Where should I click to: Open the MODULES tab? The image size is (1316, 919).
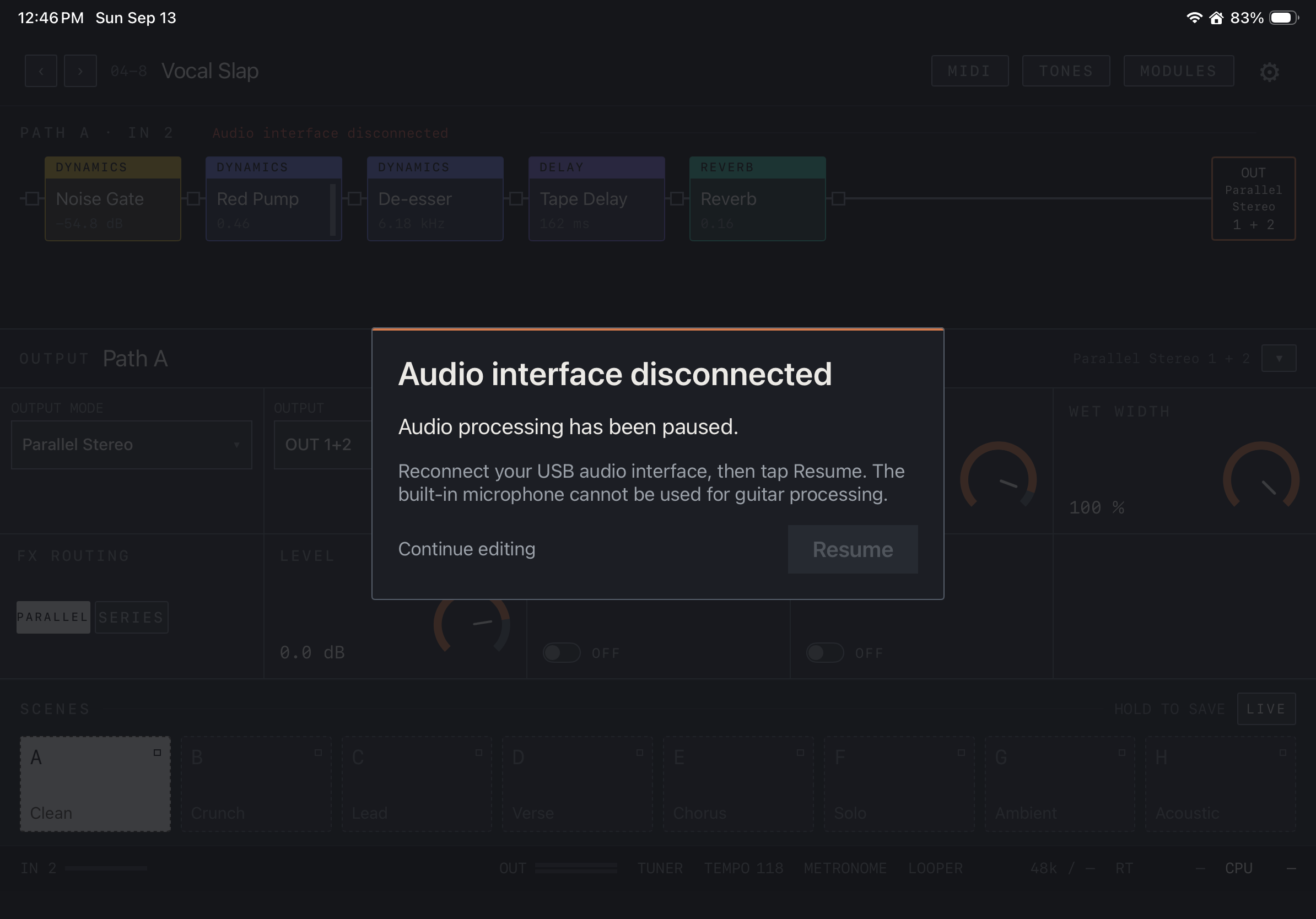click(x=1178, y=71)
